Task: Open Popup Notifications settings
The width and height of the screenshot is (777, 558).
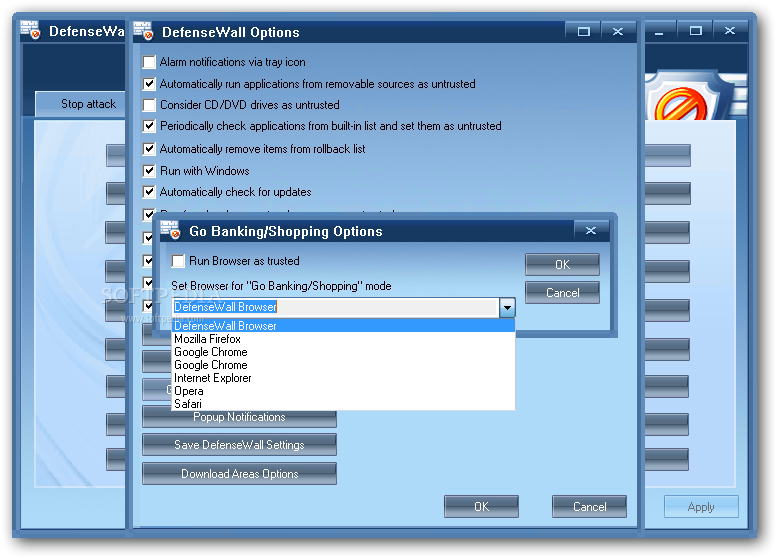Action: pos(239,419)
